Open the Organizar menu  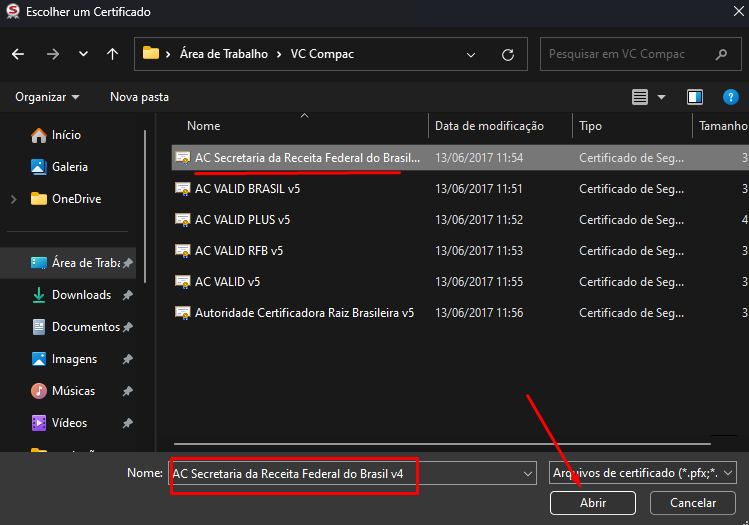(x=47, y=97)
